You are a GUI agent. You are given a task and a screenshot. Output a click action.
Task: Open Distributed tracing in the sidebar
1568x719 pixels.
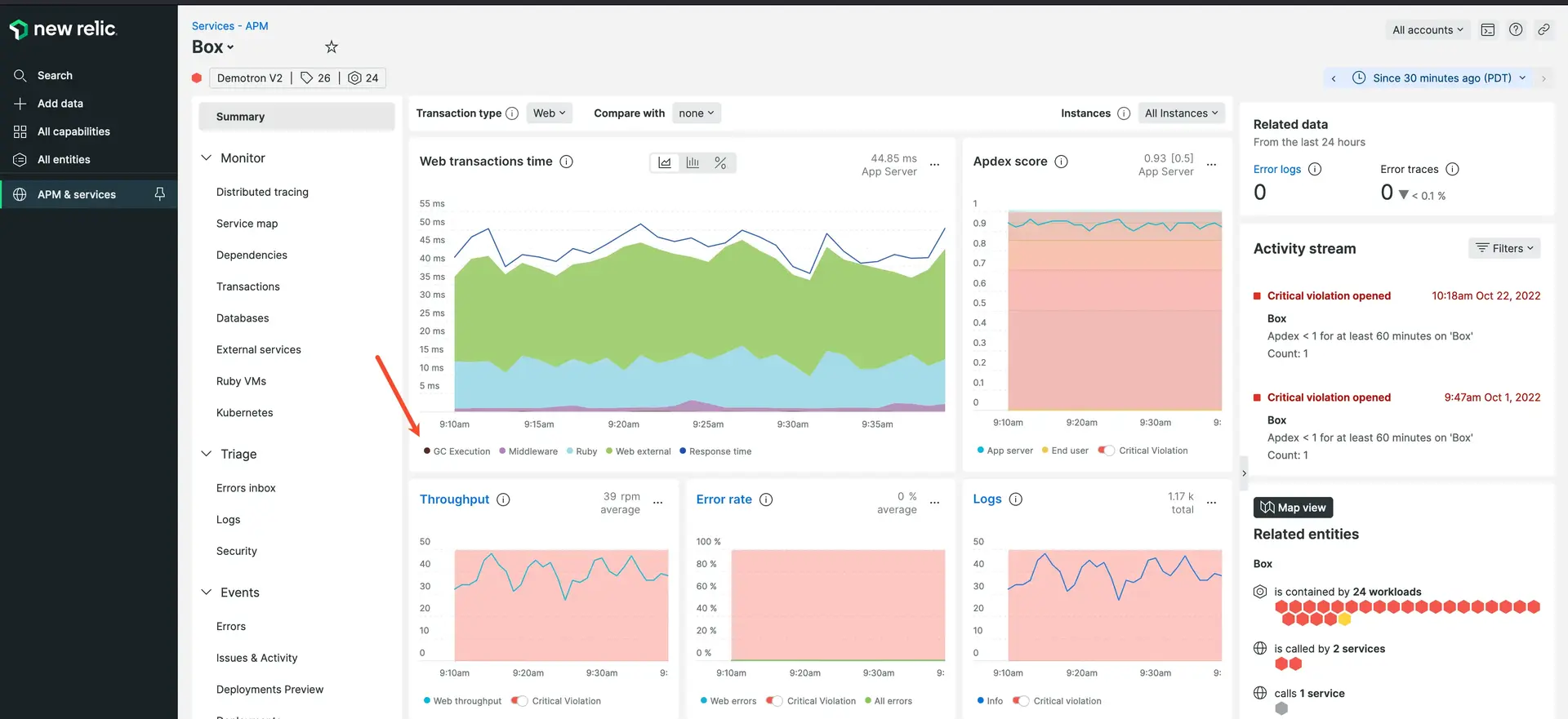(x=262, y=193)
